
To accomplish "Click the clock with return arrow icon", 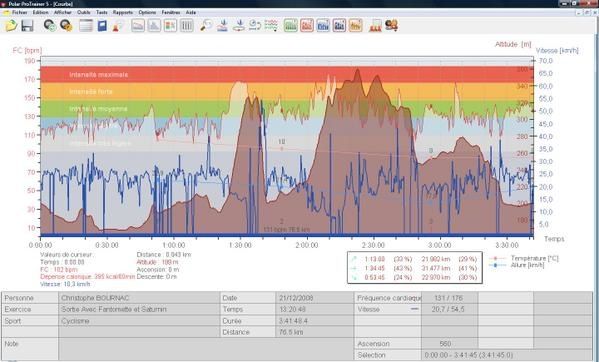I will point(255,26).
